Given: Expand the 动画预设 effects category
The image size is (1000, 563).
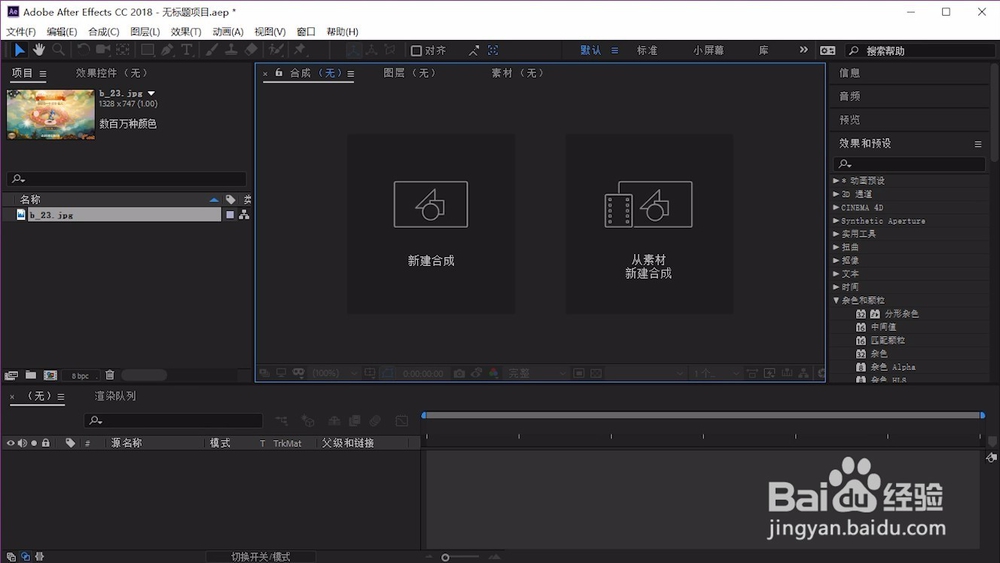Looking at the screenshot, I should (x=836, y=180).
